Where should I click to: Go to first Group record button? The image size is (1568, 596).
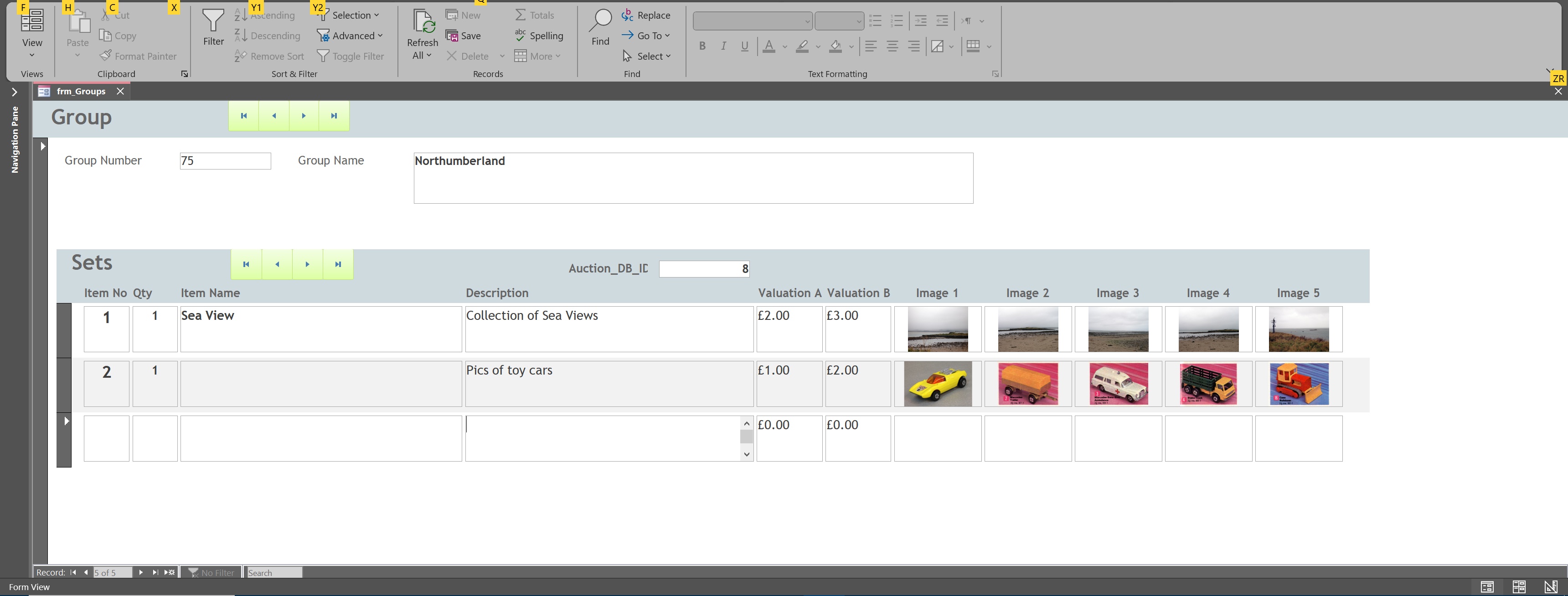243,116
